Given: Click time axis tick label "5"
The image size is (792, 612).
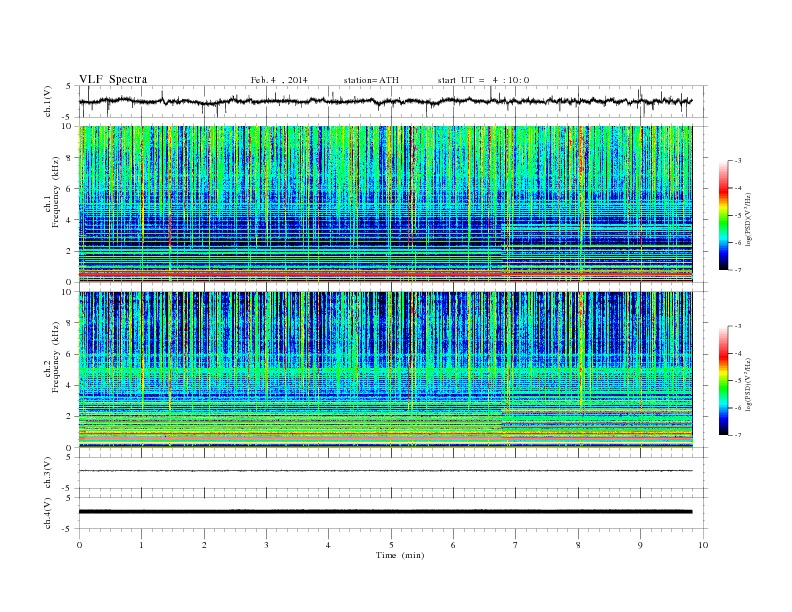Looking at the screenshot, I should [x=391, y=545].
